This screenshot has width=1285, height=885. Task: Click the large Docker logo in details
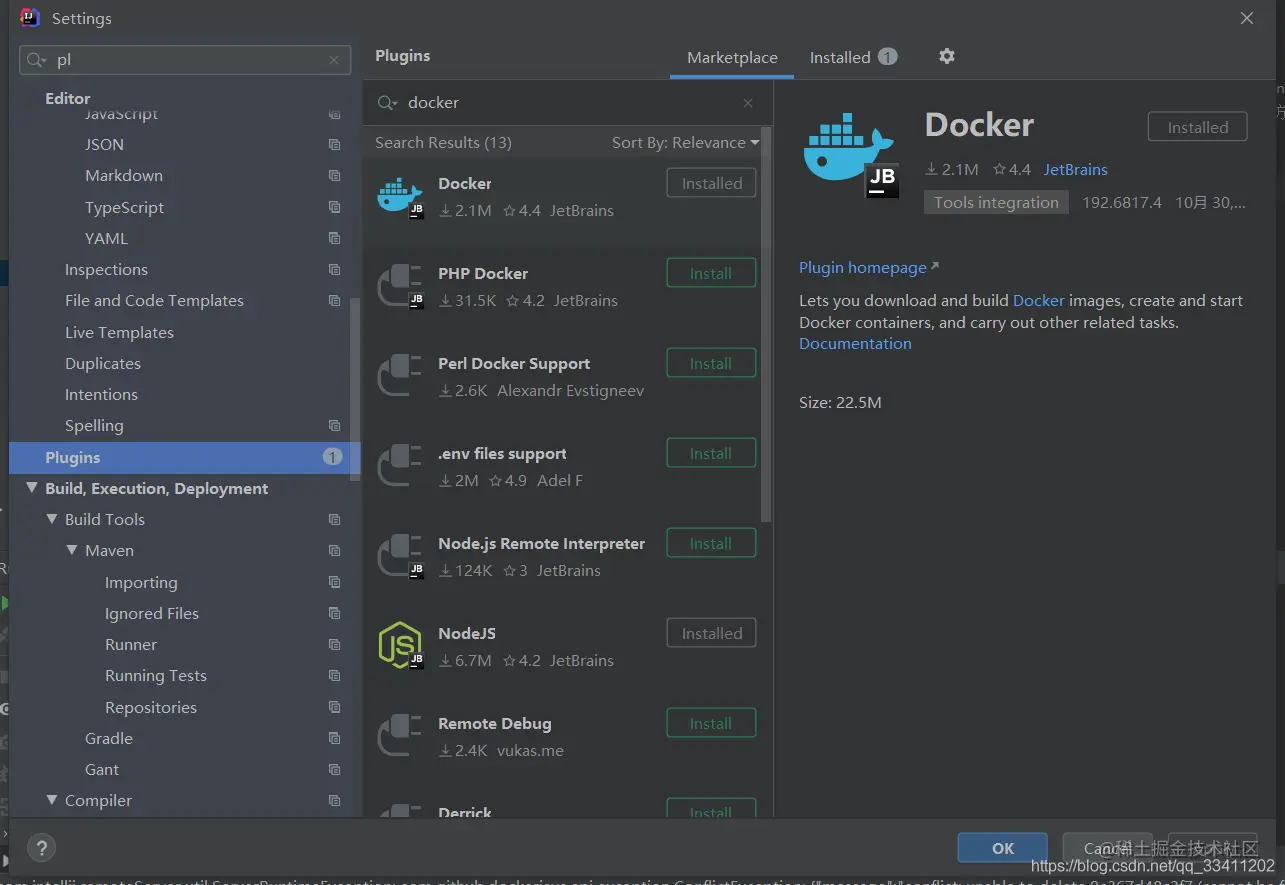(851, 154)
